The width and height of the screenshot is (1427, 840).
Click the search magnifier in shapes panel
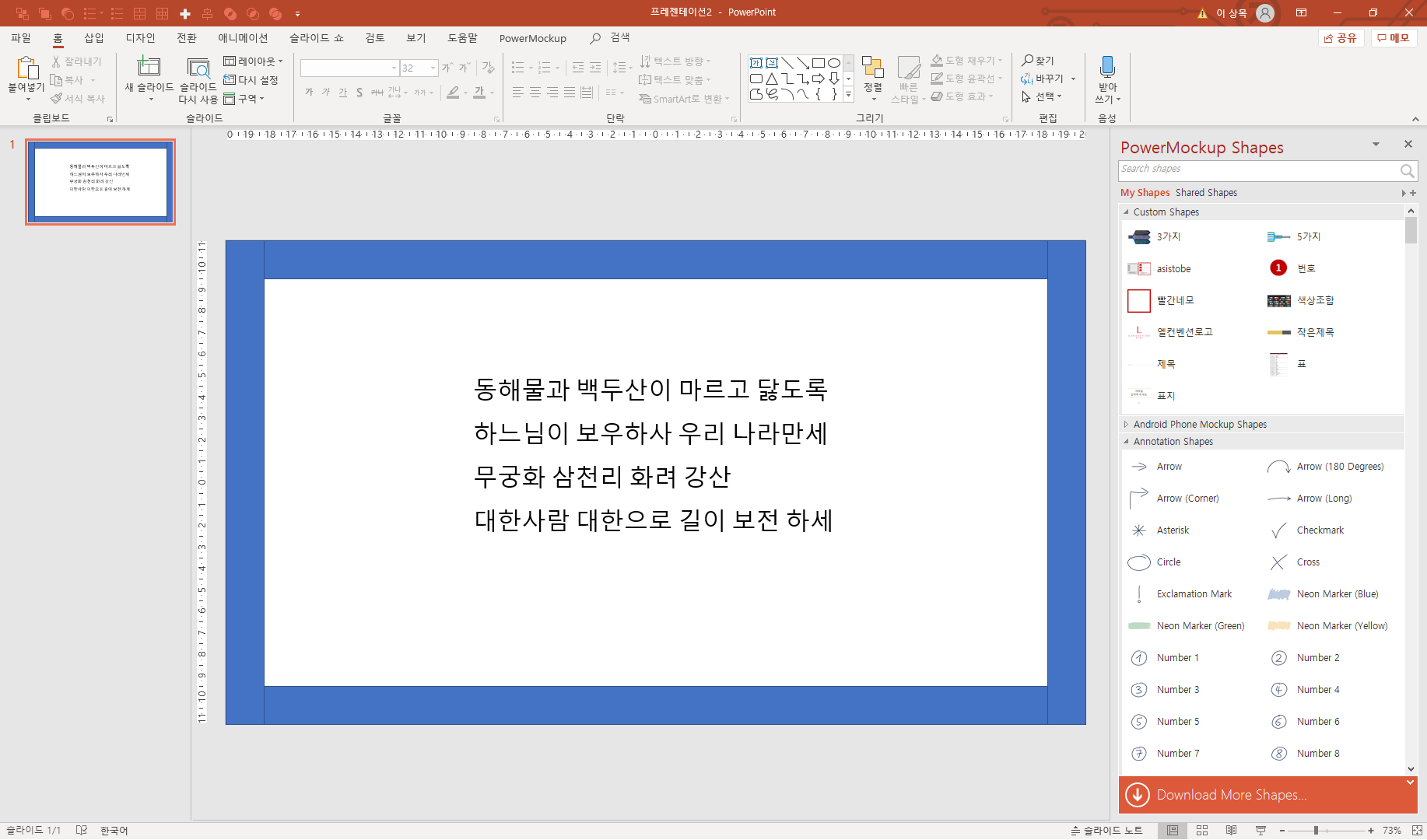pyautogui.click(x=1406, y=170)
